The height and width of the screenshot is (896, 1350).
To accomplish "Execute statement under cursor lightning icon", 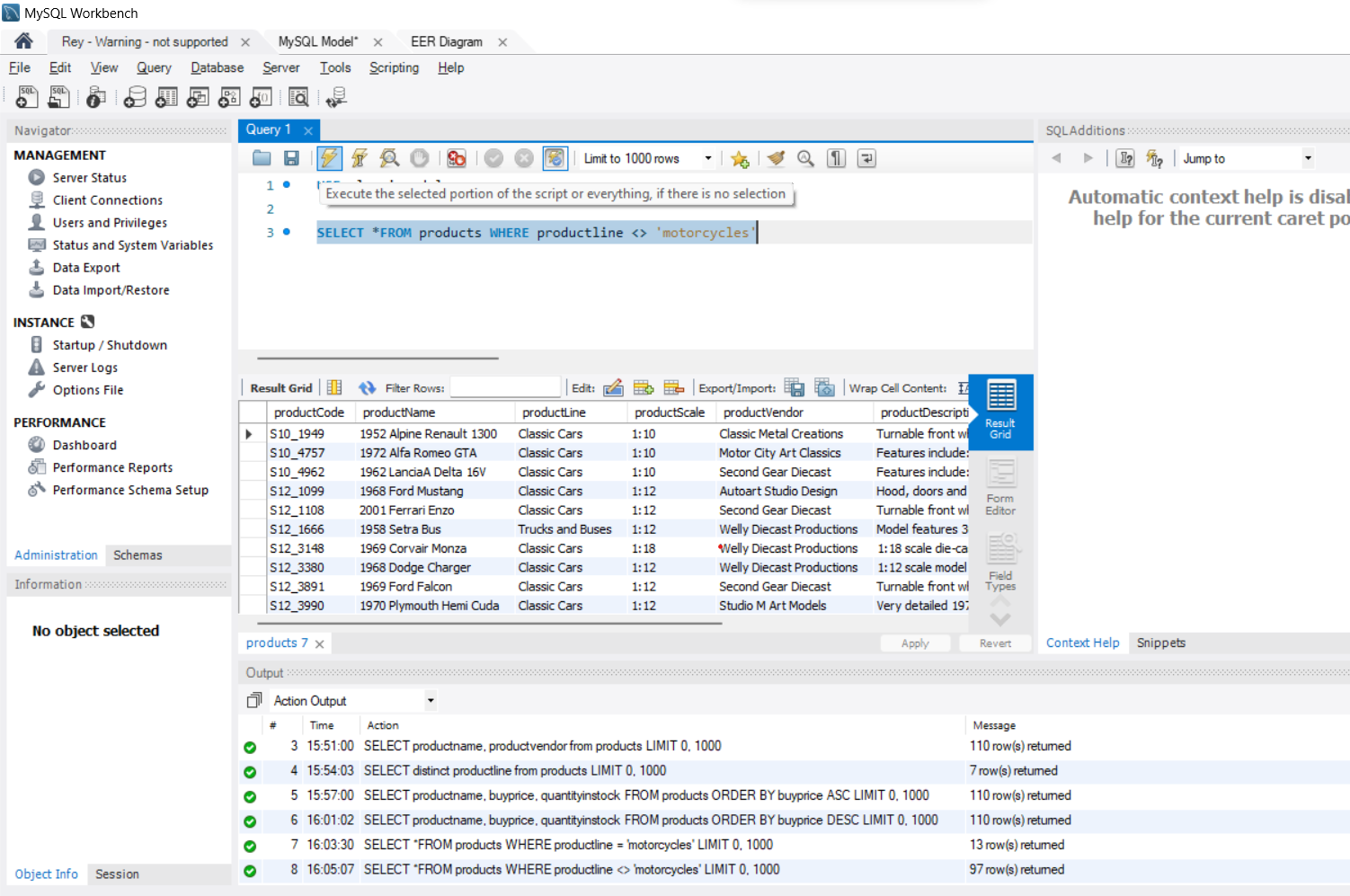I will click(x=360, y=158).
